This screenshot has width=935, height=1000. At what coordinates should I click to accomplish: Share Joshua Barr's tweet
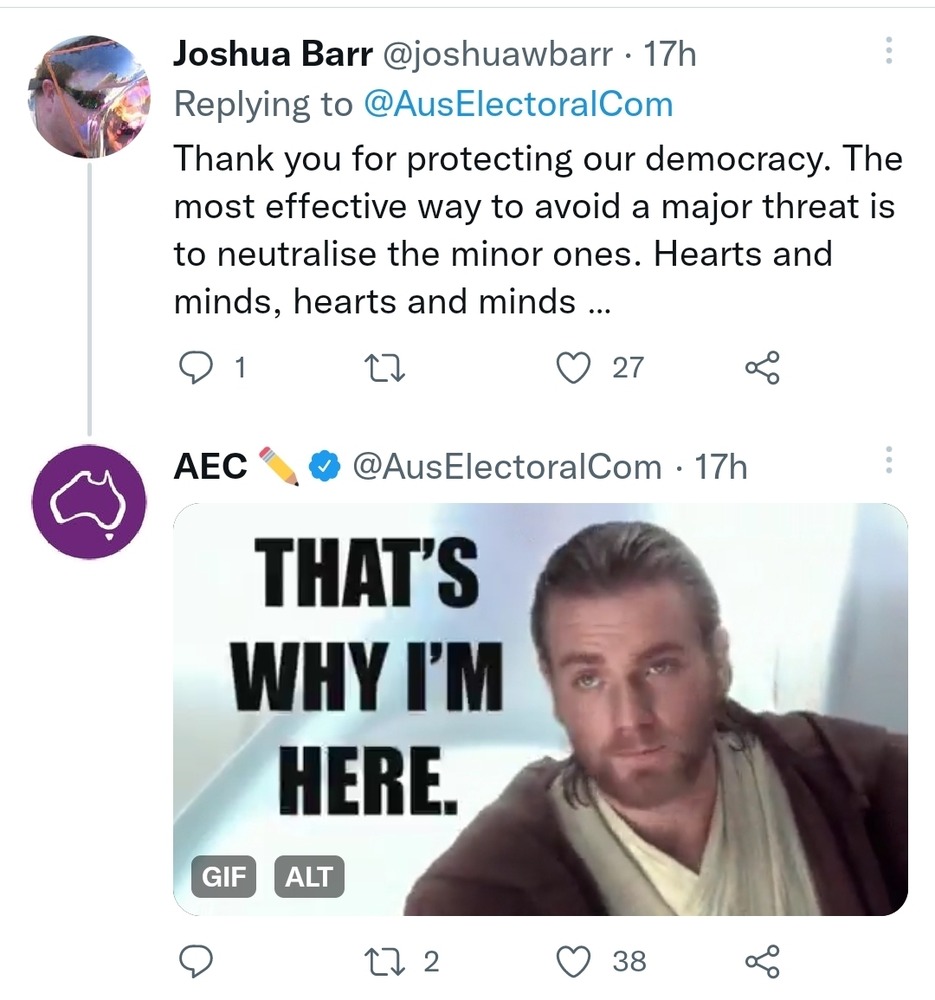coord(762,369)
